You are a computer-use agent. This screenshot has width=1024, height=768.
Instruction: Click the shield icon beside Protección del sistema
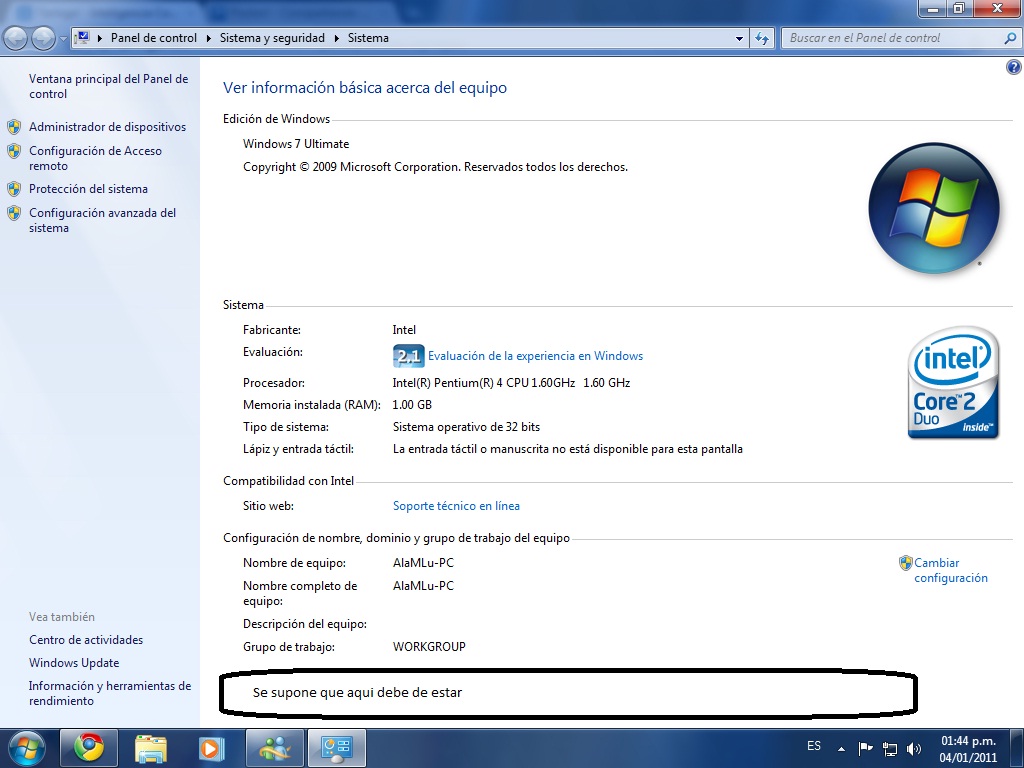click(x=14, y=189)
